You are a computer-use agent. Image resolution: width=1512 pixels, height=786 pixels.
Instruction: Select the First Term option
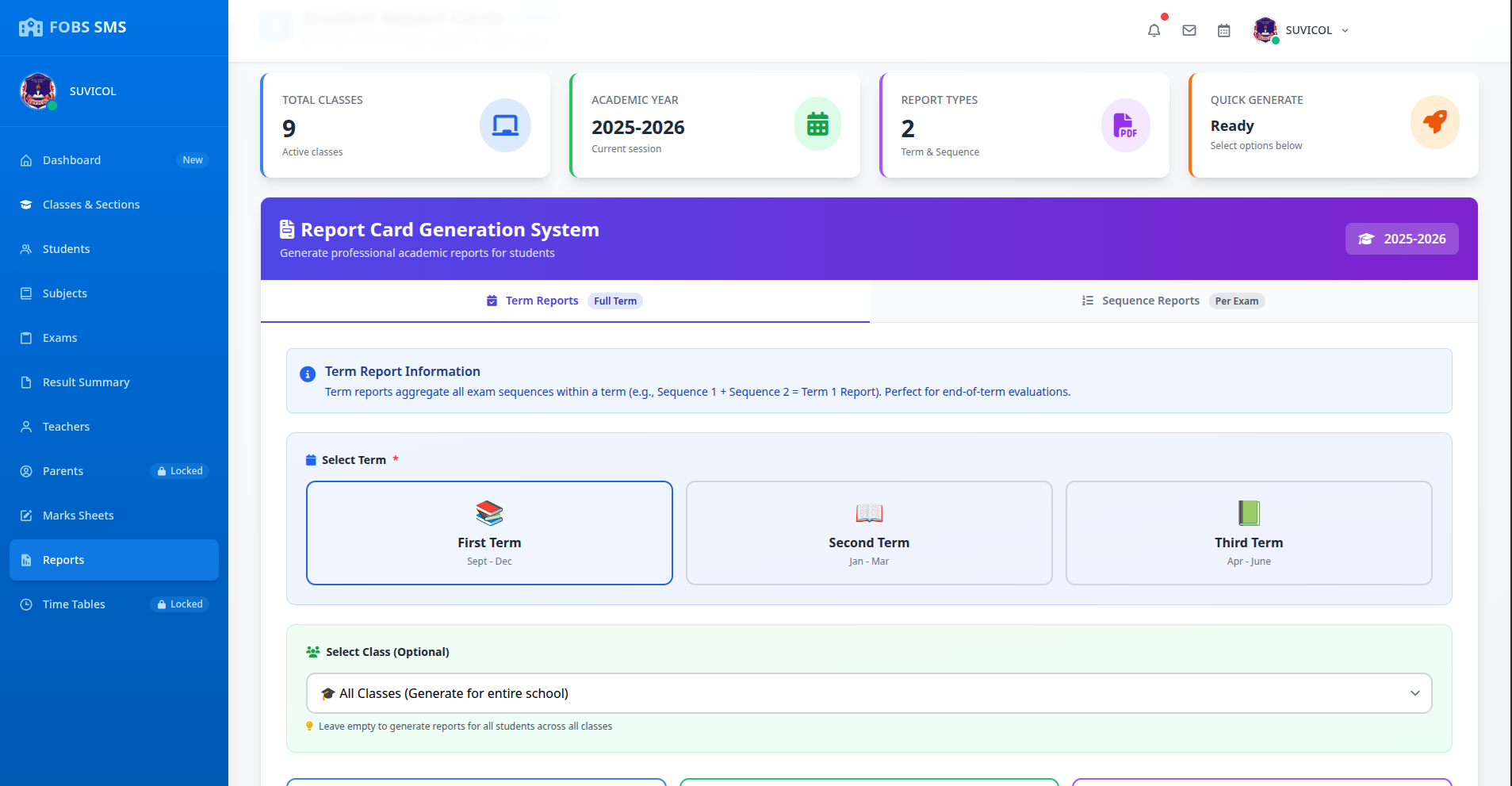489,533
